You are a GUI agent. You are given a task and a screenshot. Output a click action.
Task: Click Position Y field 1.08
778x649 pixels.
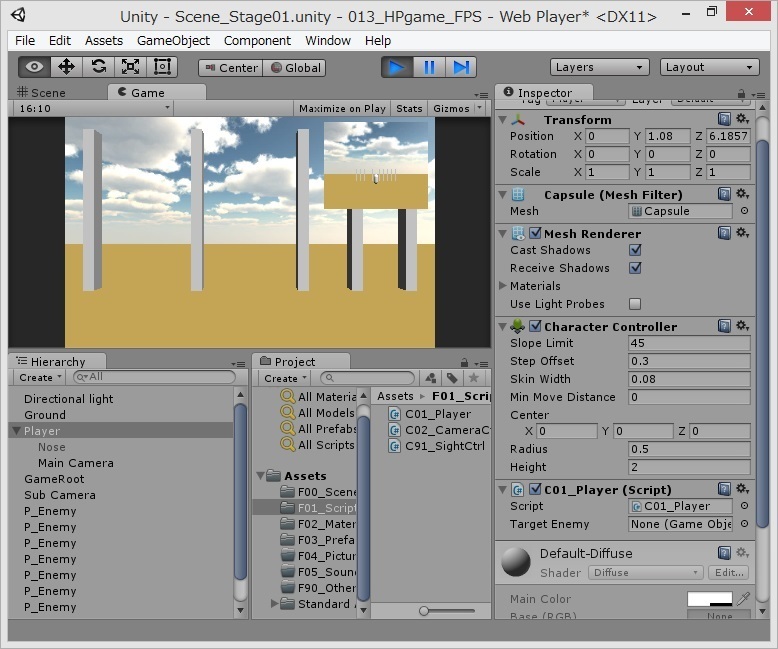click(x=668, y=136)
